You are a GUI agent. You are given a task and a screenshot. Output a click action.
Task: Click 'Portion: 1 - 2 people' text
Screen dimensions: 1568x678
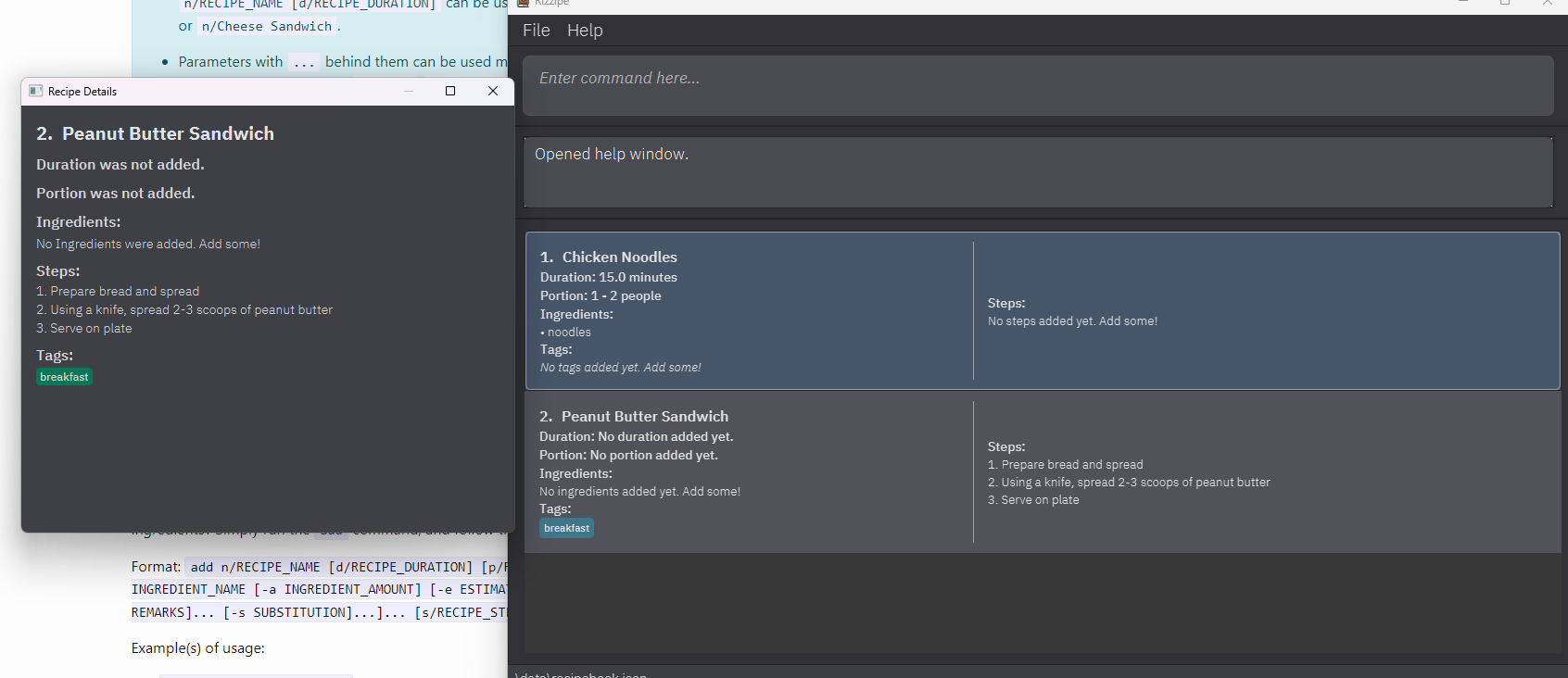point(601,295)
